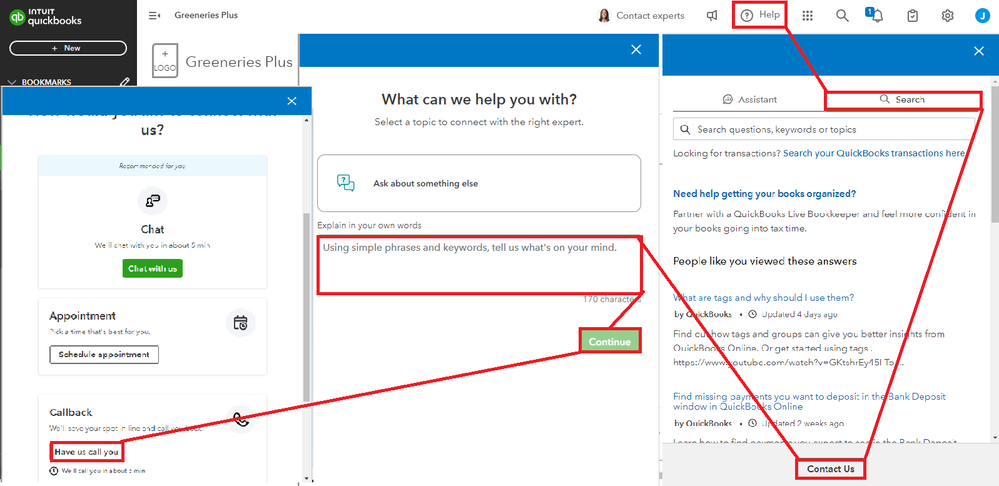The image size is (999, 486).
Task: Click the New button in sidebar
Action: click(x=68, y=48)
